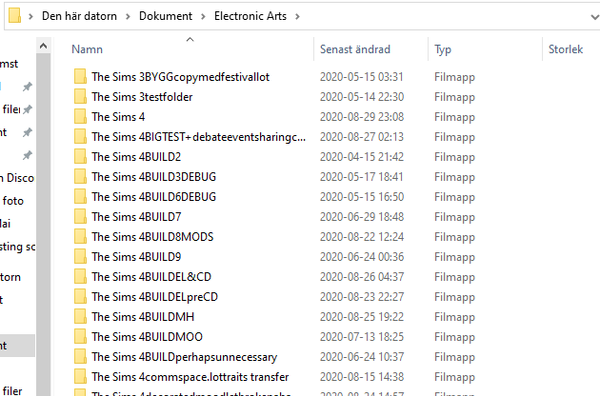Click folder icon of The Sims 4BUILD2

pyautogui.click(x=80, y=156)
